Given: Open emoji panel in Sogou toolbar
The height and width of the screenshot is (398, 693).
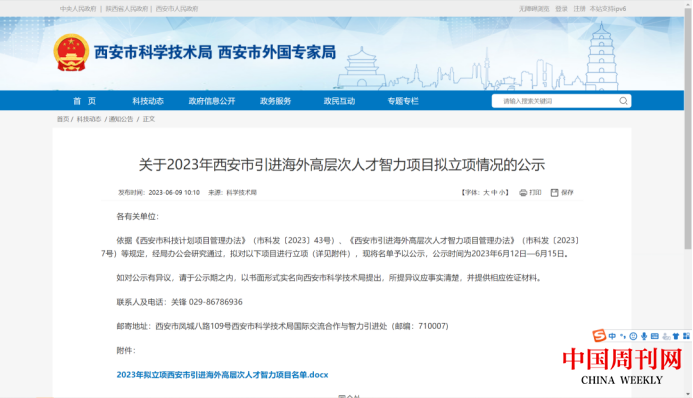Looking at the screenshot, I should click(x=633, y=336).
